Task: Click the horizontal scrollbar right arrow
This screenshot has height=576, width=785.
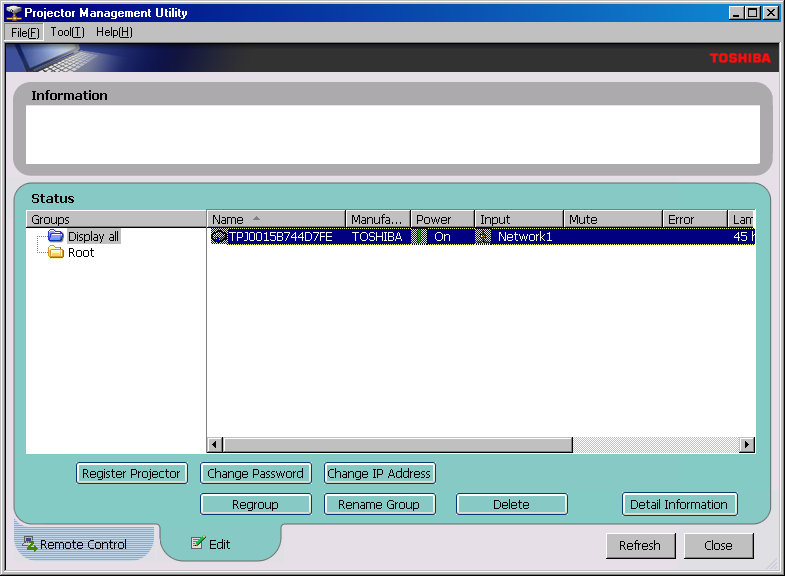Action: (x=747, y=444)
